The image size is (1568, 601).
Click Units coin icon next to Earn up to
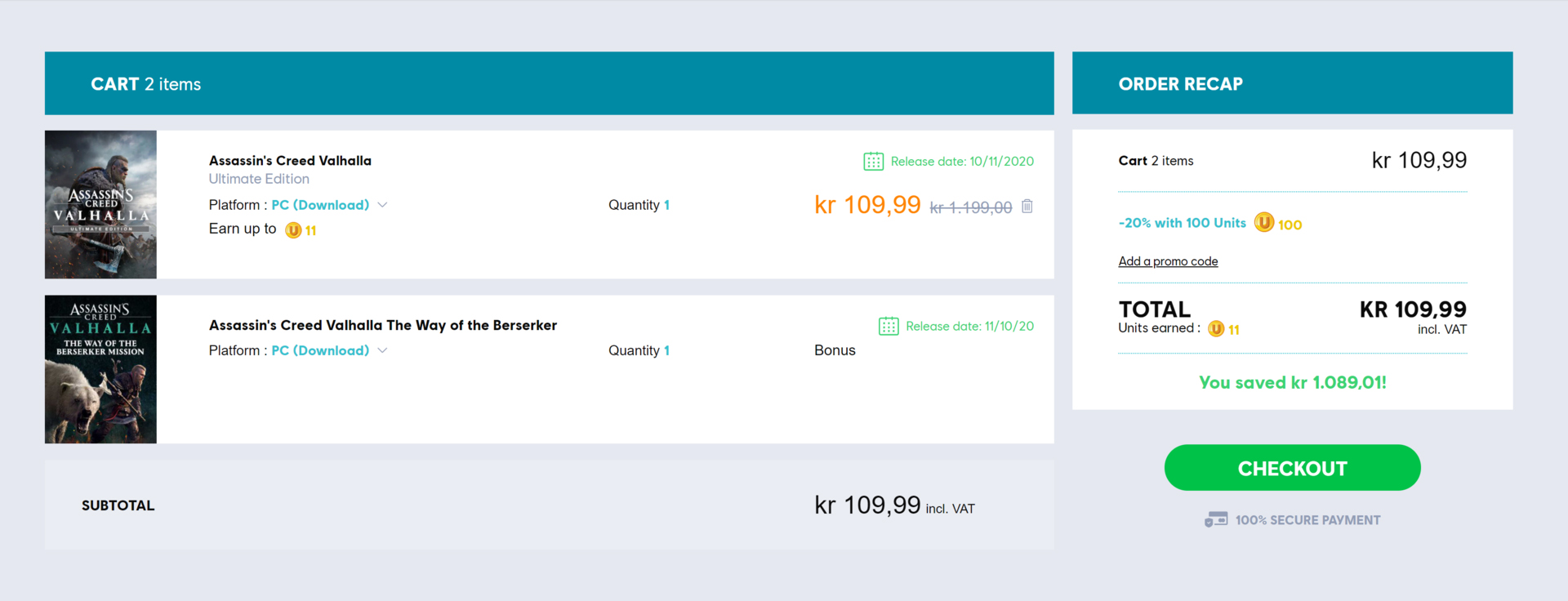pos(293,230)
